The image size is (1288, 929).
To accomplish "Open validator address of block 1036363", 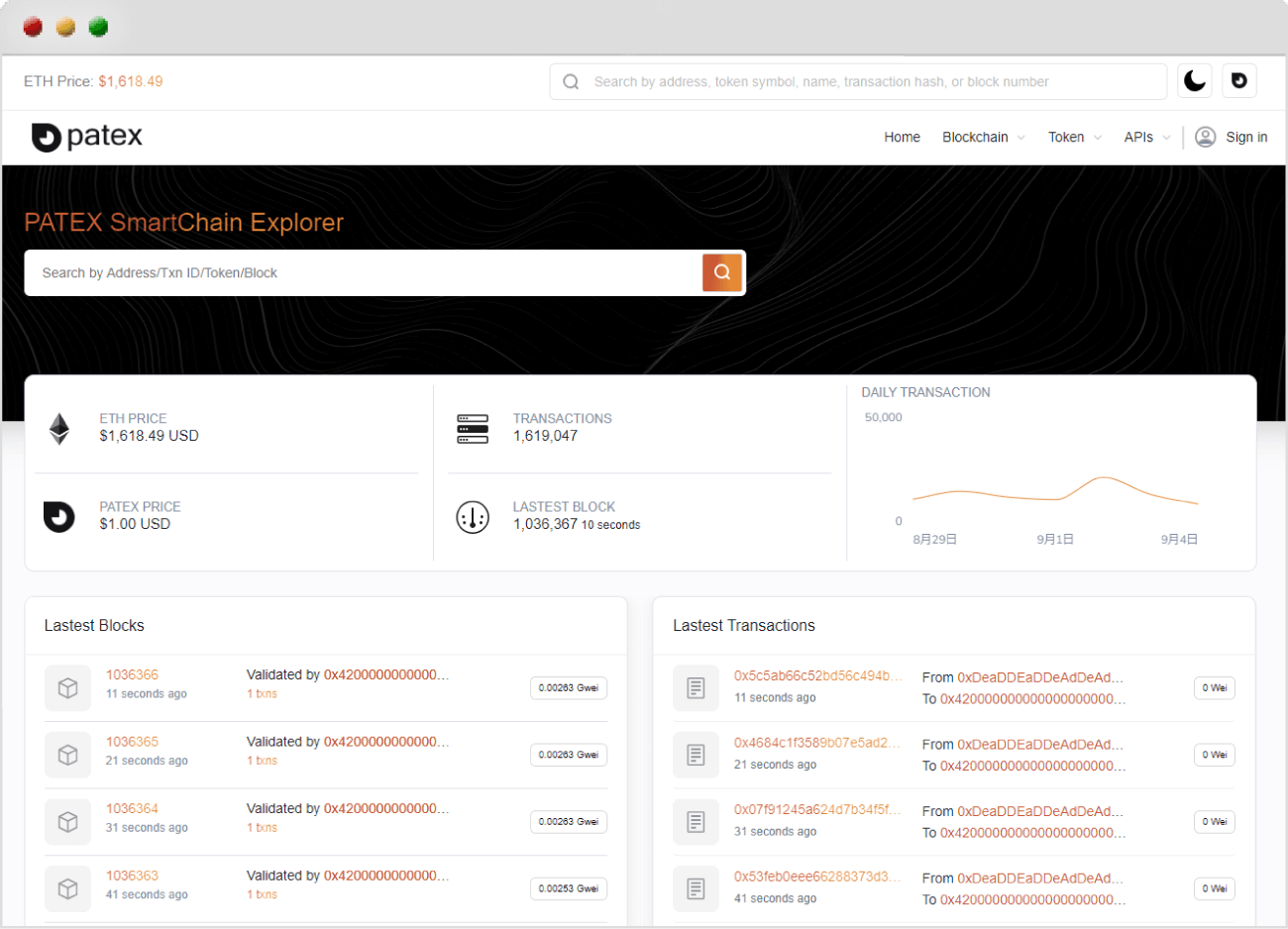I will pyautogui.click(x=386, y=876).
